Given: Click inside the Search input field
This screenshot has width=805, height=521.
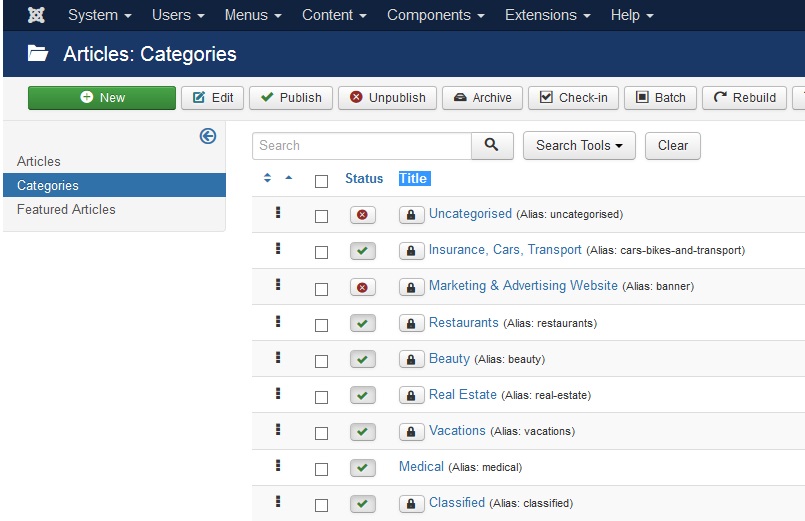Looking at the screenshot, I should (x=361, y=145).
